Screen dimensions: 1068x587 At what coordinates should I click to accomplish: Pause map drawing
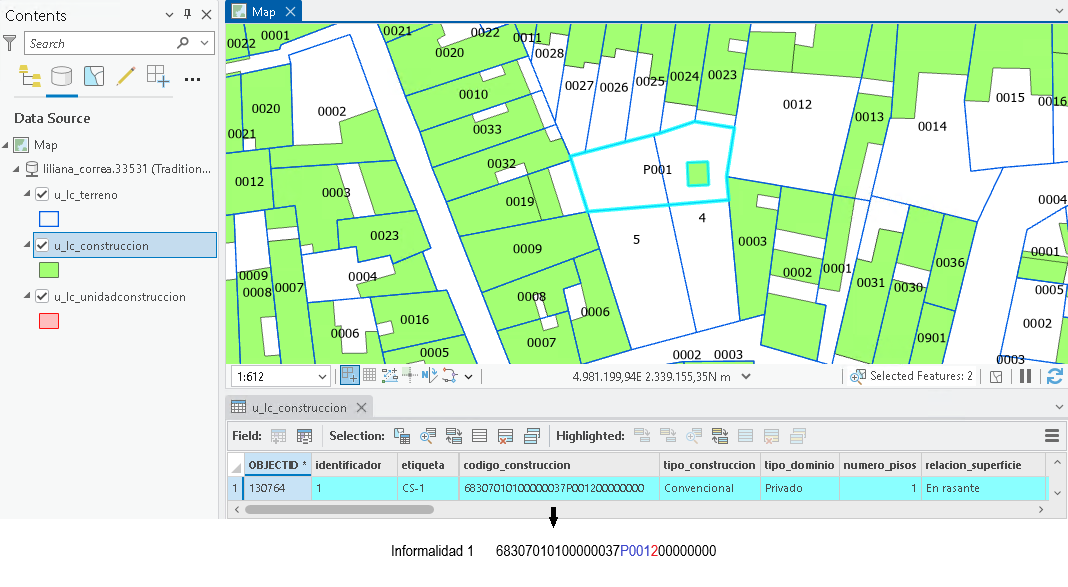coord(1025,377)
